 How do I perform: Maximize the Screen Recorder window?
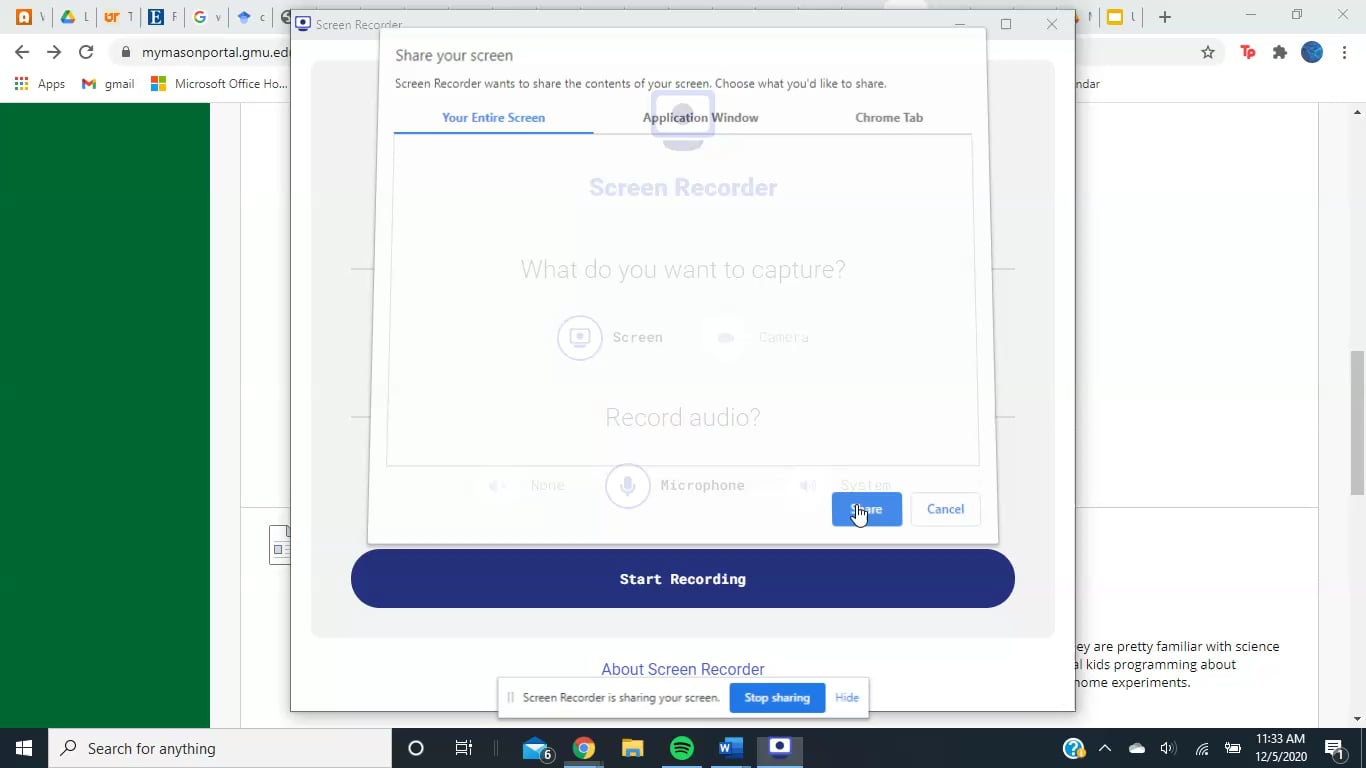pos(1006,24)
